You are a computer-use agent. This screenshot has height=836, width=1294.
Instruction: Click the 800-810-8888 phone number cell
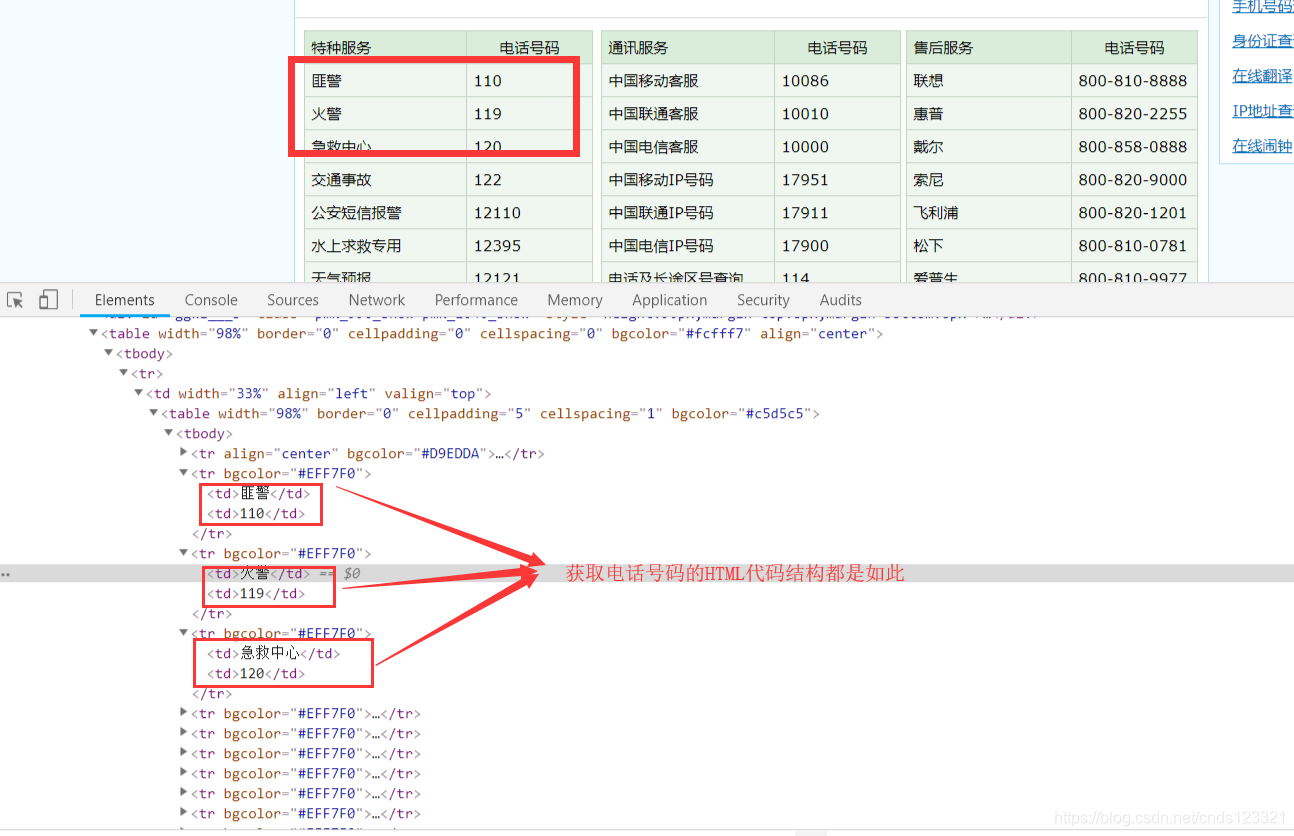(1134, 80)
